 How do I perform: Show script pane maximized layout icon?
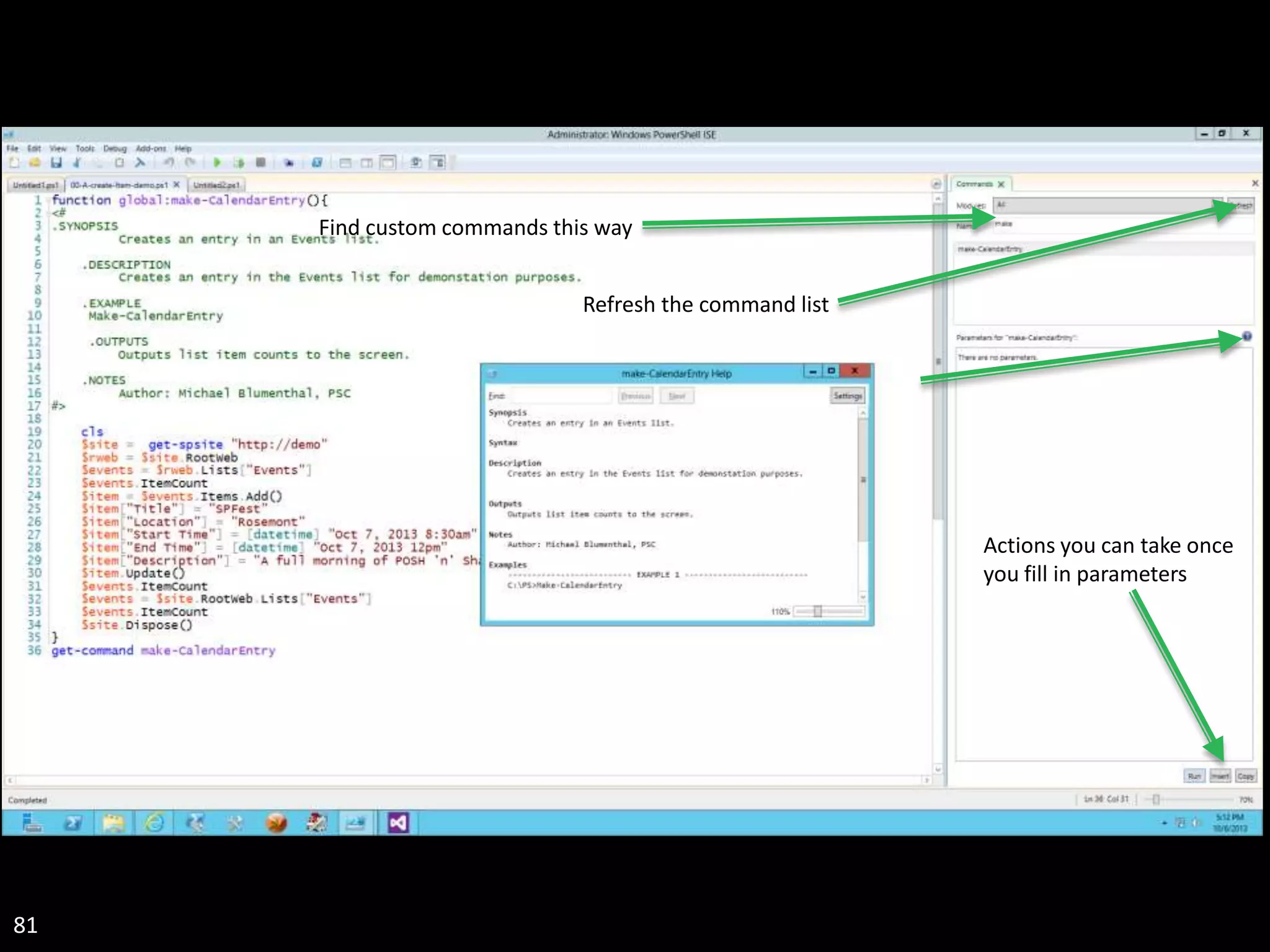[x=388, y=162]
